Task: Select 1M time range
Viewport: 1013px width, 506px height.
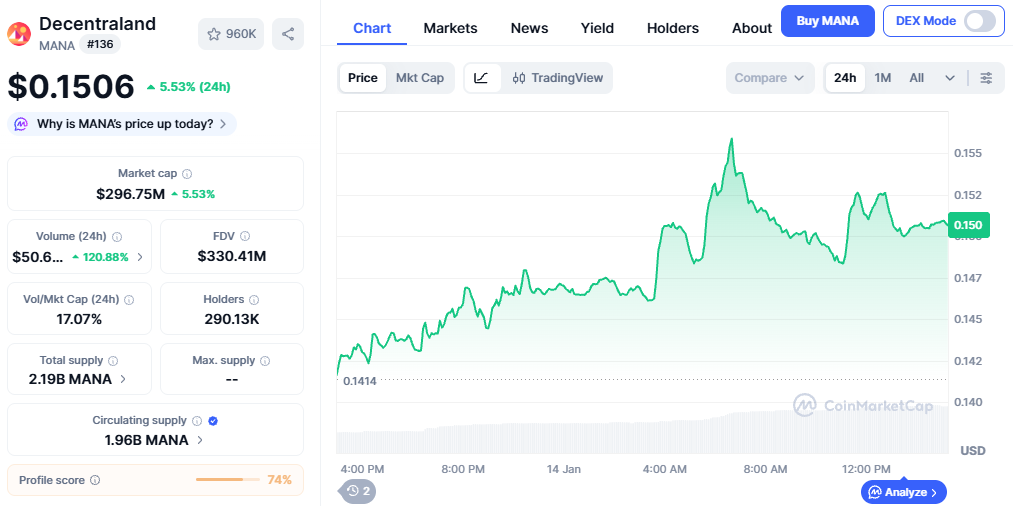Action: click(882, 78)
